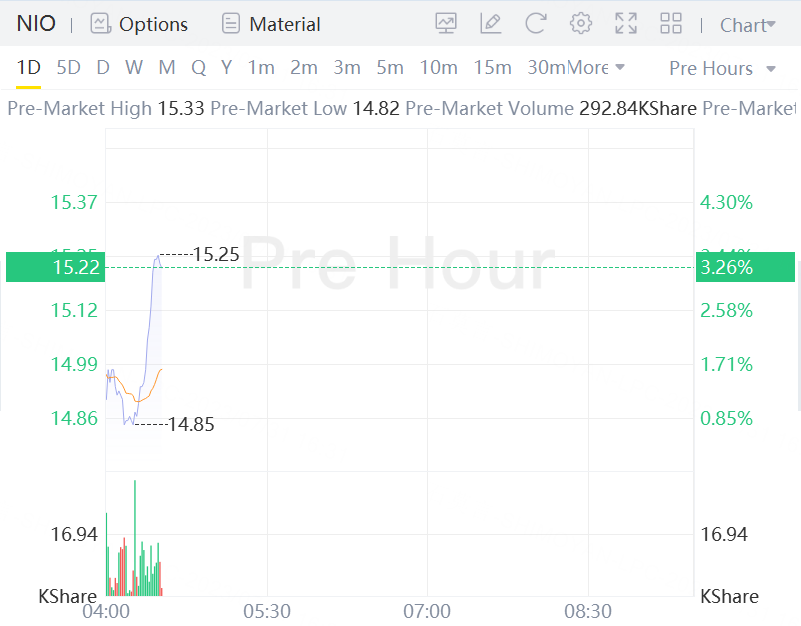Open the Pre Hours session dropdown
This screenshot has width=801, height=626.
tap(722, 68)
